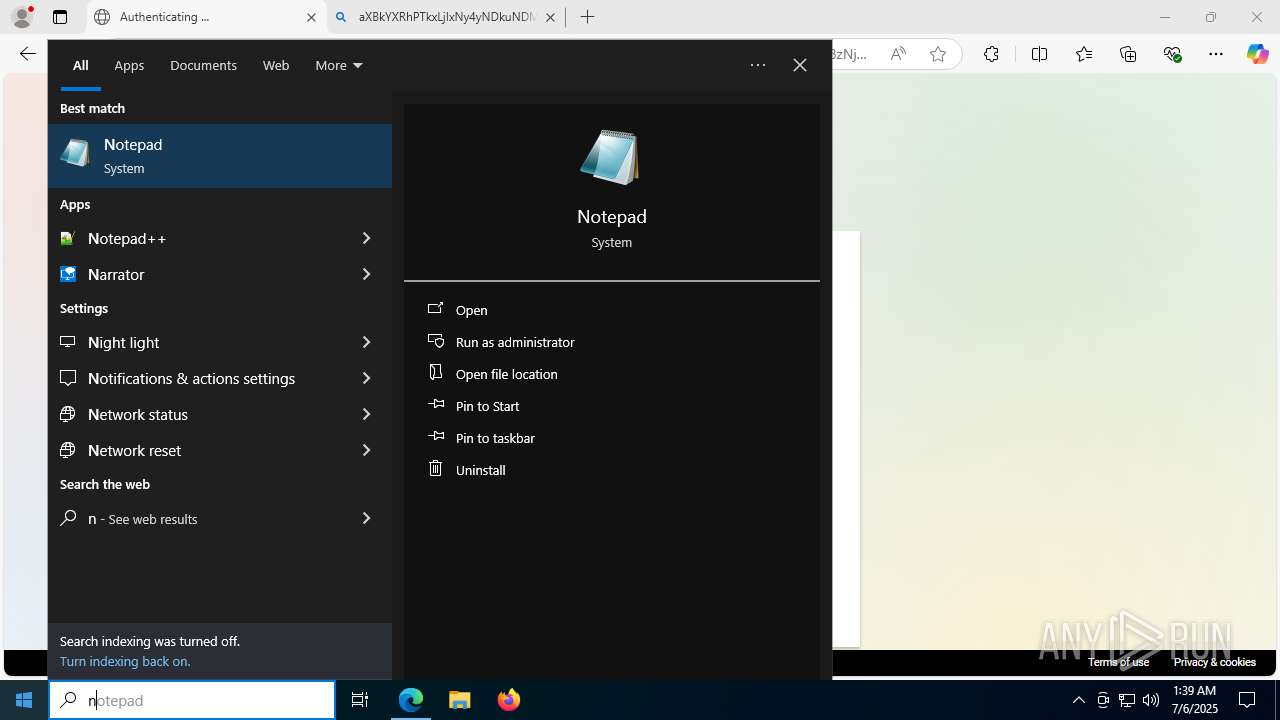Expand Notepad++ result options arrow

point(366,238)
